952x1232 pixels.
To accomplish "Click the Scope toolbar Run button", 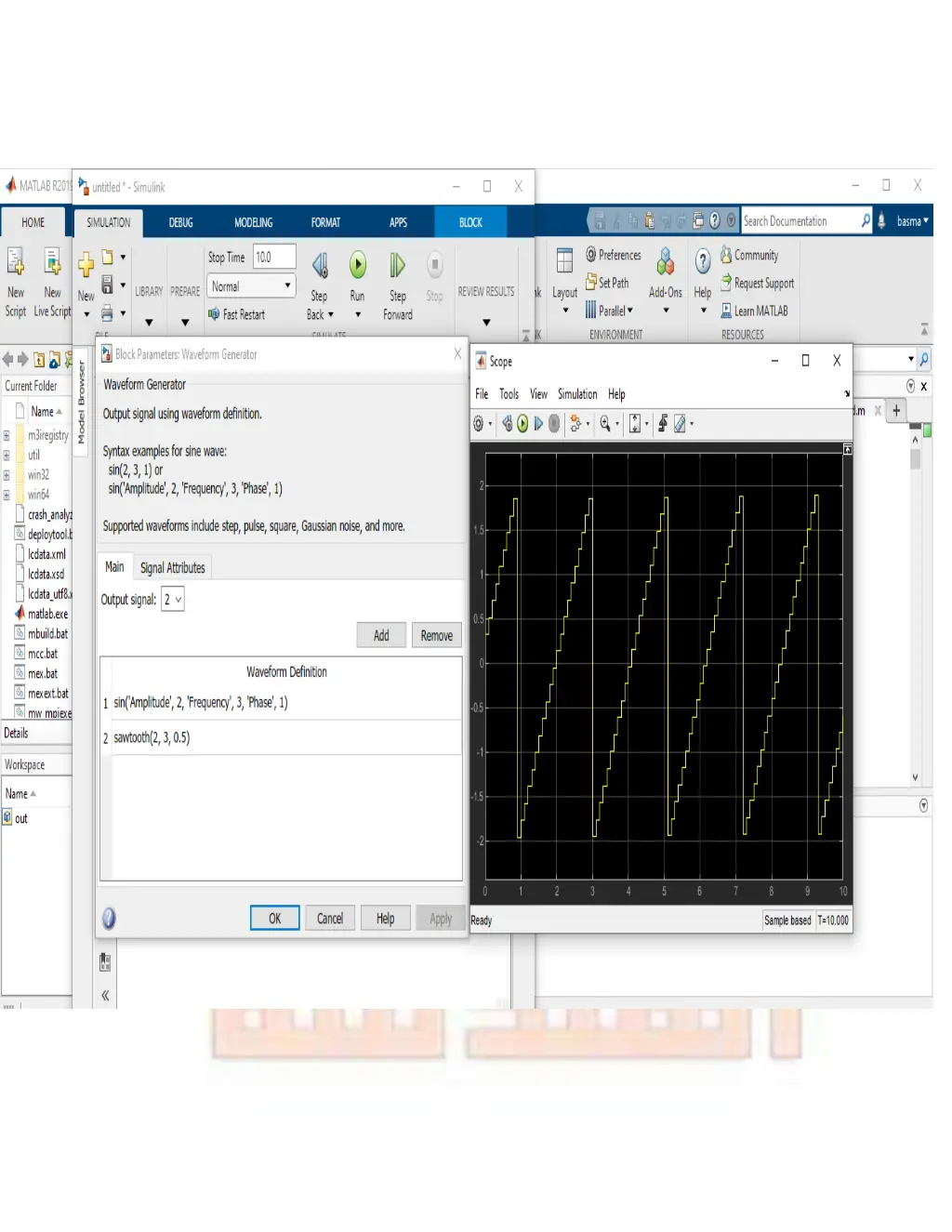I will (x=522, y=424).
